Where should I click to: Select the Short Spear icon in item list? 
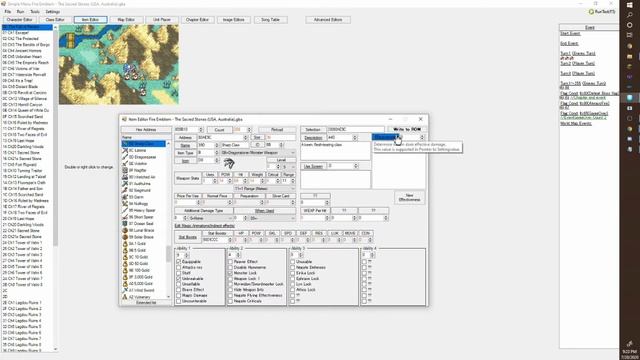[125, 217]
